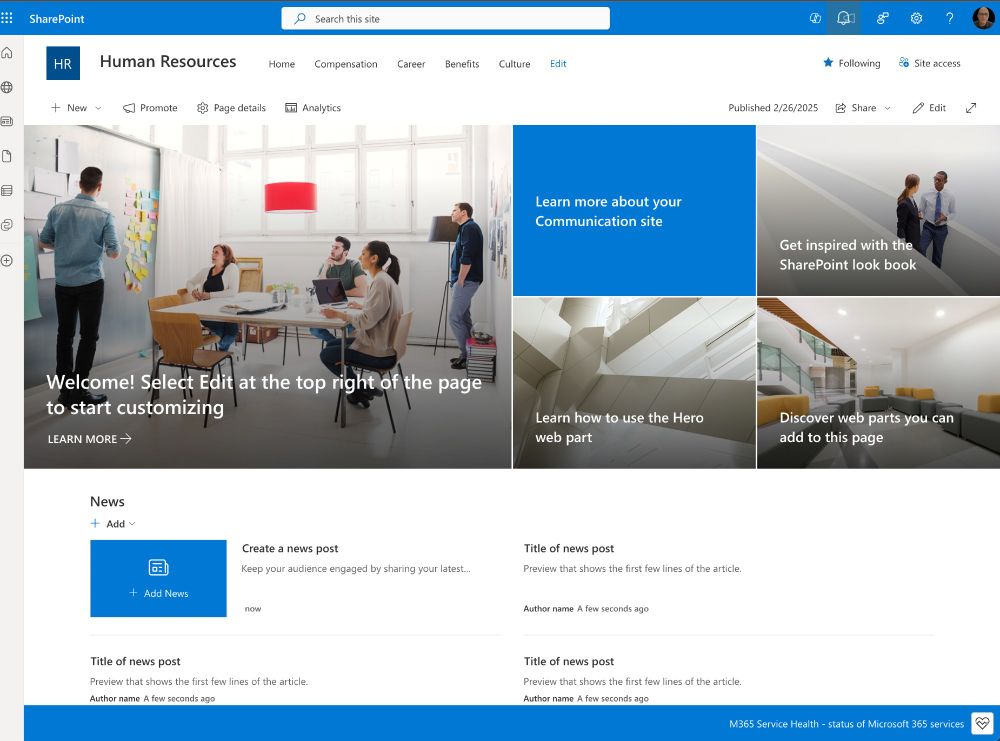
Task: Open the Microsoft 365 app launcher
Action: click(x=7, y=18)
